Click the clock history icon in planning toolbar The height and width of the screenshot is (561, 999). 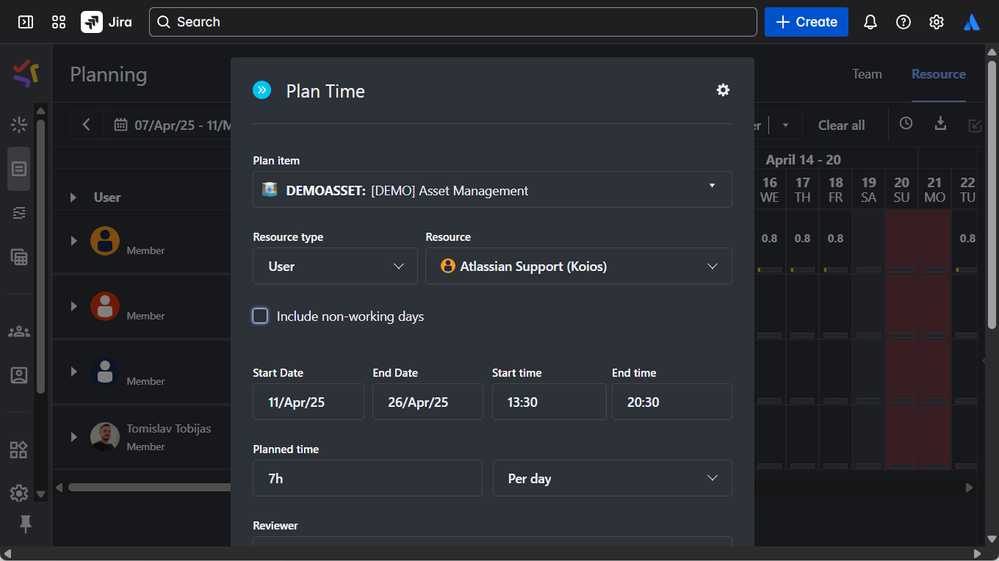906,124
